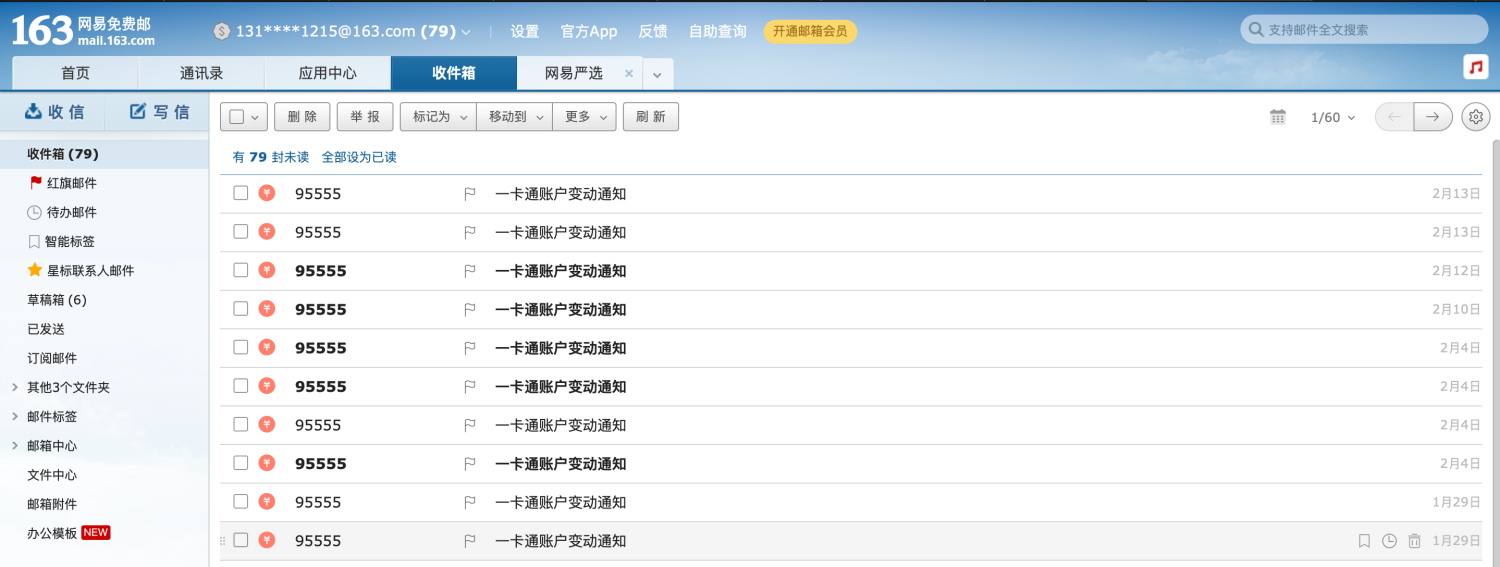The width and height of the screenshot is (1500, 567).
Task: Click the full-text mail search field
Action: click(1364, 30)
